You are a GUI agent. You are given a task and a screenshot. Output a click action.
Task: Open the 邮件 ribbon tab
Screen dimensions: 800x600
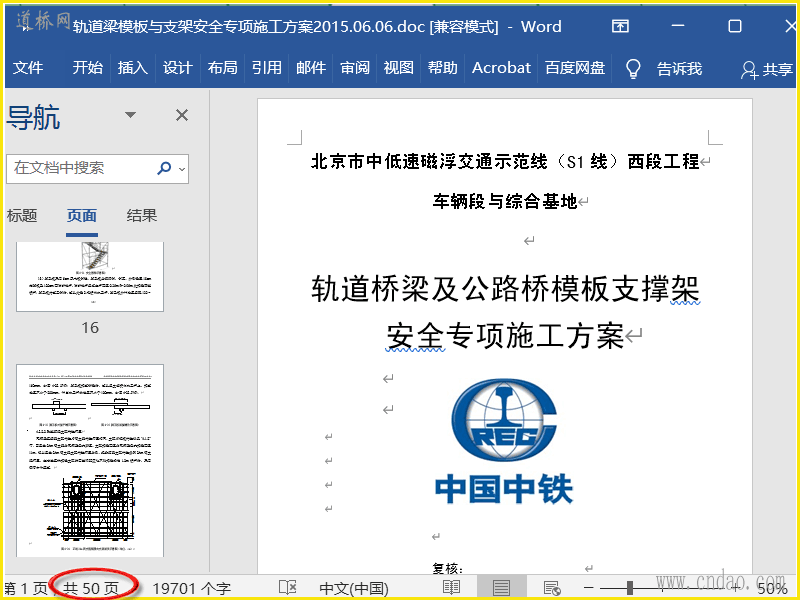[x=311, y=68]
